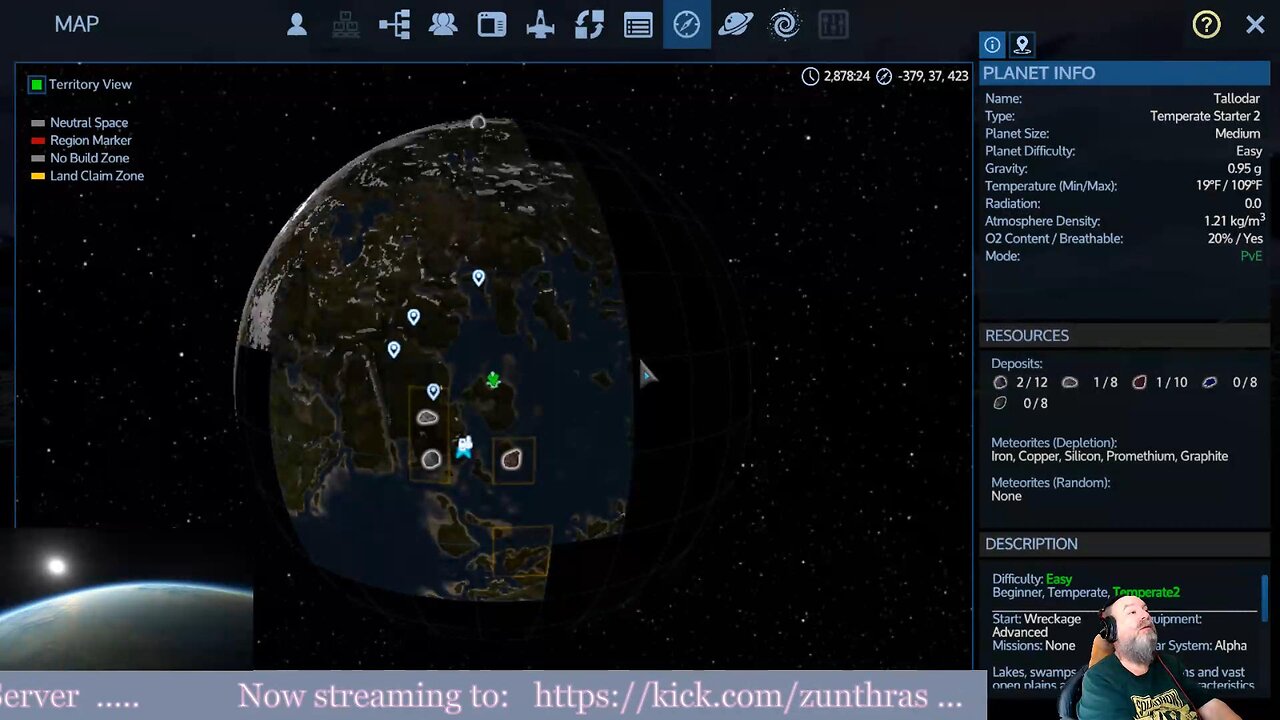Click the 1/8 deposit resource icon
Viewport: 1280px width, 720px height.
click(x=1069, y=383)
